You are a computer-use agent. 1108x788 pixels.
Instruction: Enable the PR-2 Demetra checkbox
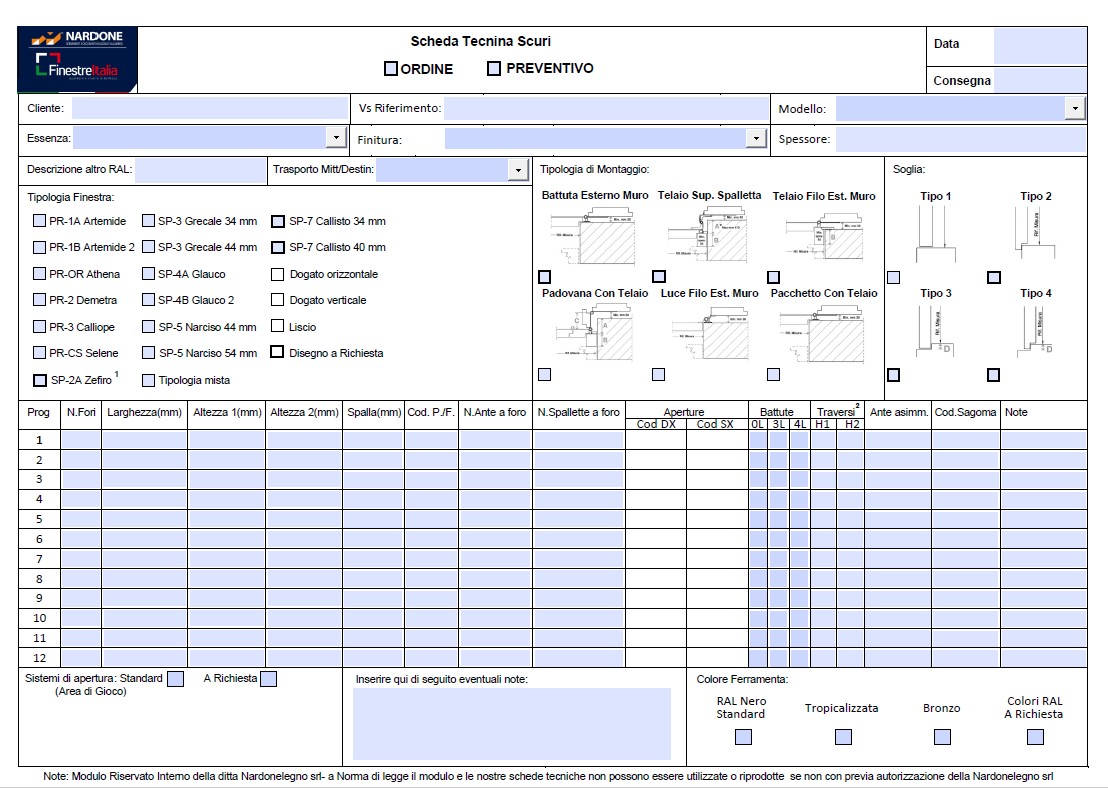(40, 300)
